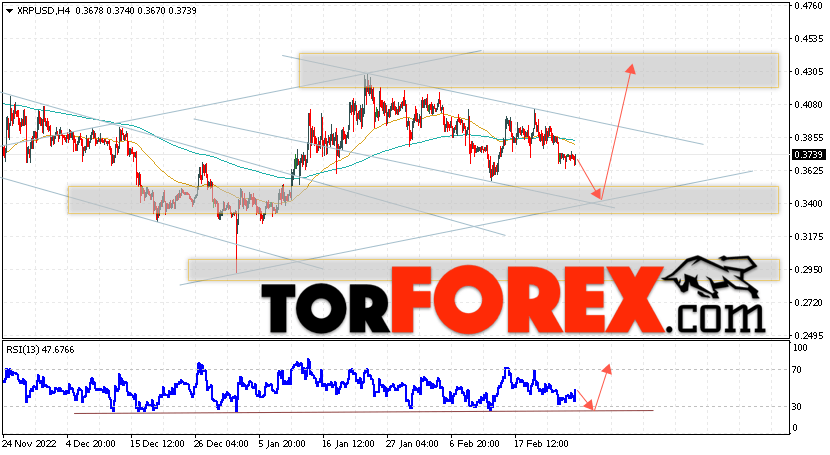Open the chart menu arrow beside XRPUSD,H4
Viewport: 830px width, 455px height.
click(x=10, y=11)
